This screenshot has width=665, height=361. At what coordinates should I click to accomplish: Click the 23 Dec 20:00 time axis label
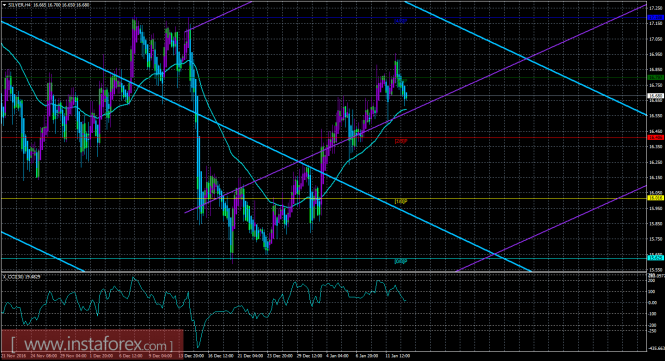click(x=280, y=356)
